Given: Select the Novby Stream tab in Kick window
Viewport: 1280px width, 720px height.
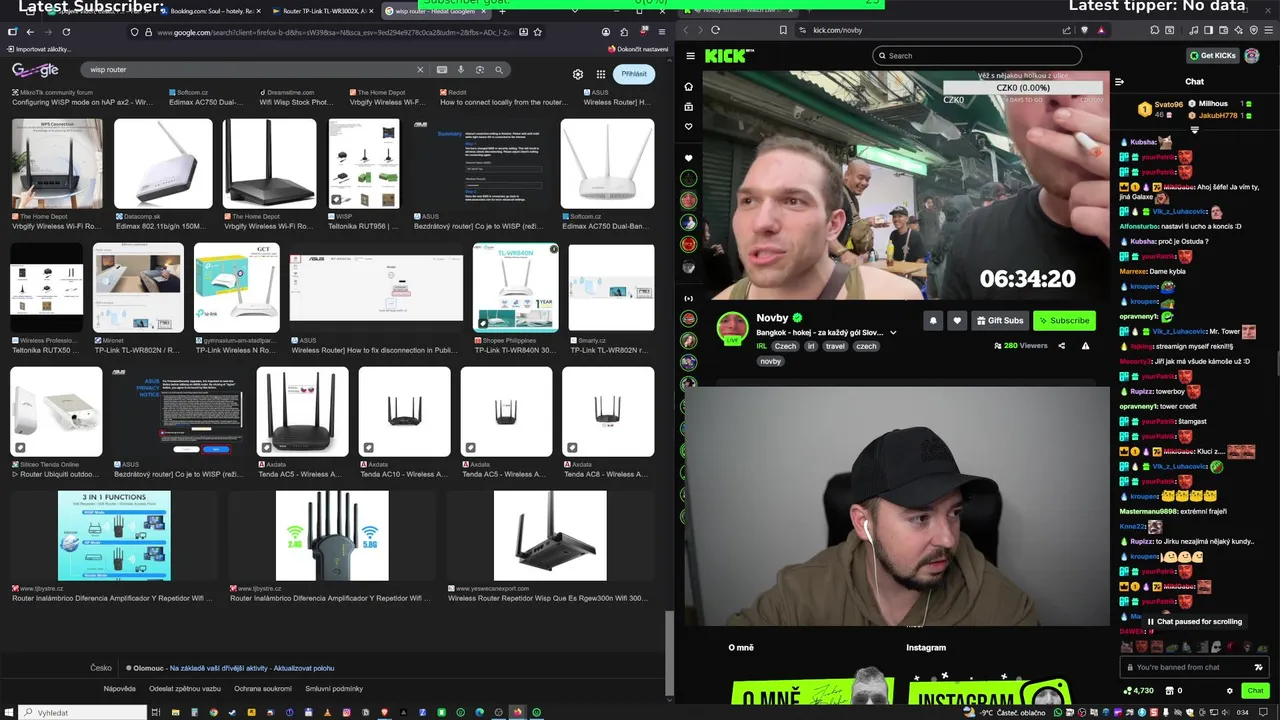Looking at the screenshot, I should click(x=736, y=10).
